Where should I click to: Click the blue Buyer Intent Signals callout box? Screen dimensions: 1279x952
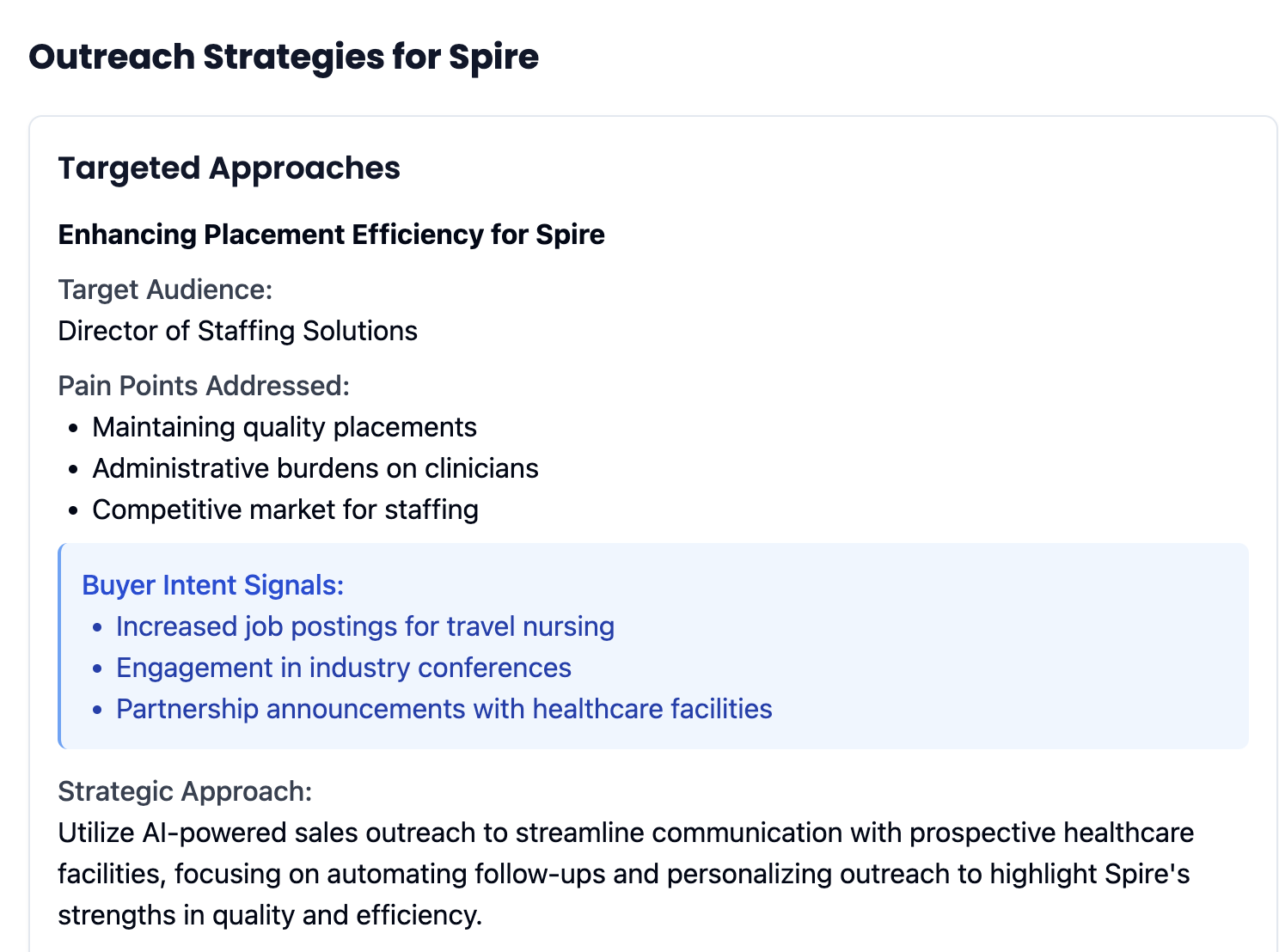(653, 646)
